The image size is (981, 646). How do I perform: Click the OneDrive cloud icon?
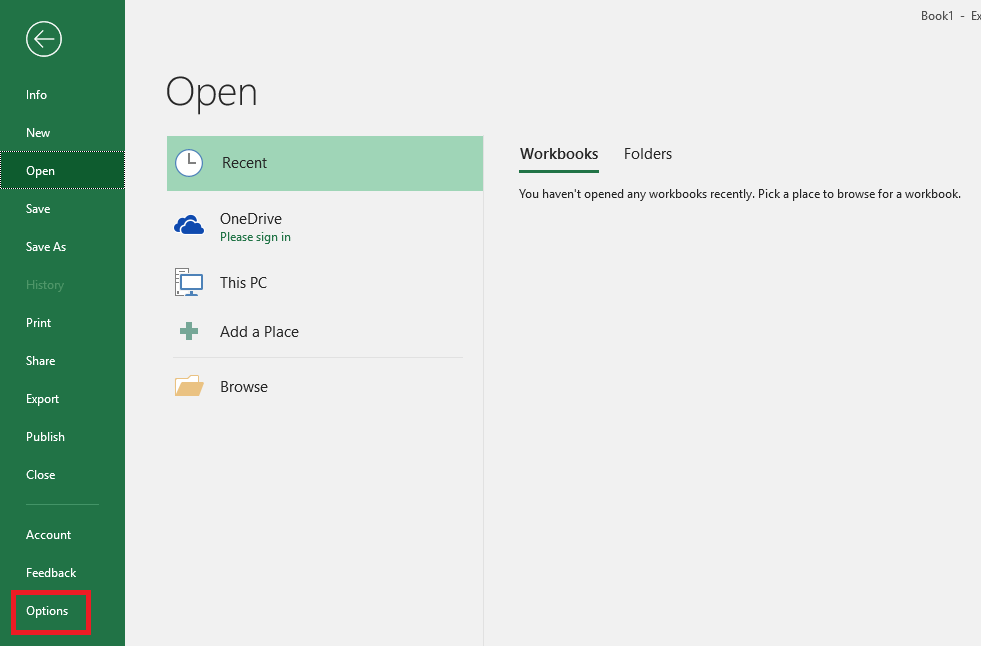point(189,226)
